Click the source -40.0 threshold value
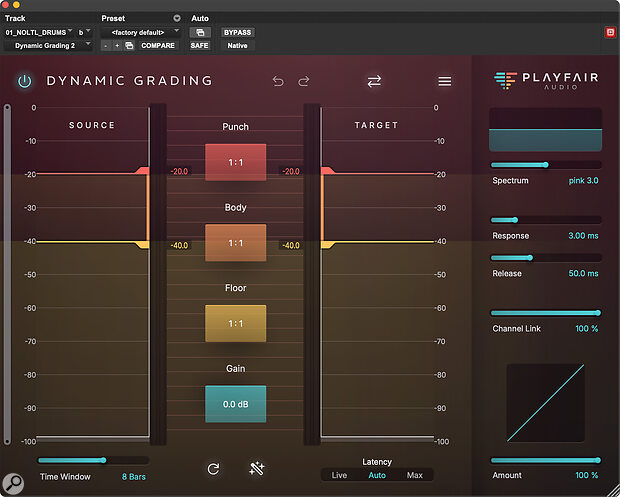620x497 pixels. 179,245
